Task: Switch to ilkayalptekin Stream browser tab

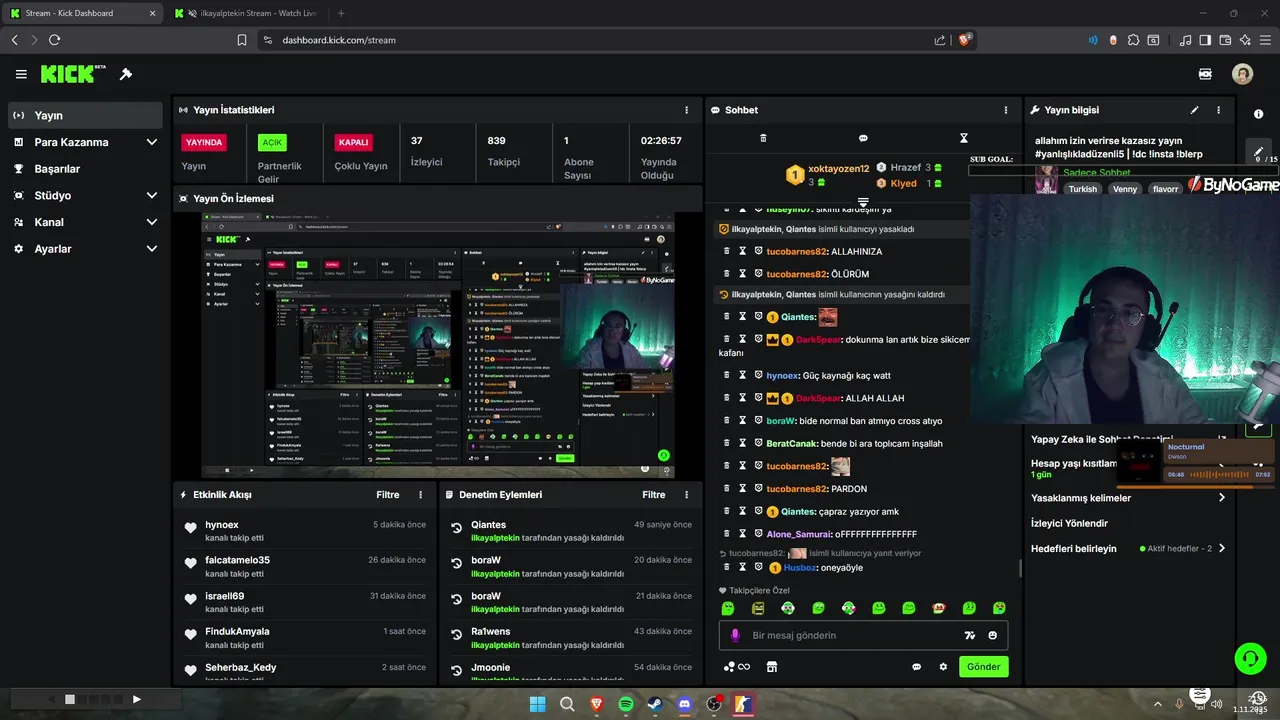Action: click(x=245, y=13)
